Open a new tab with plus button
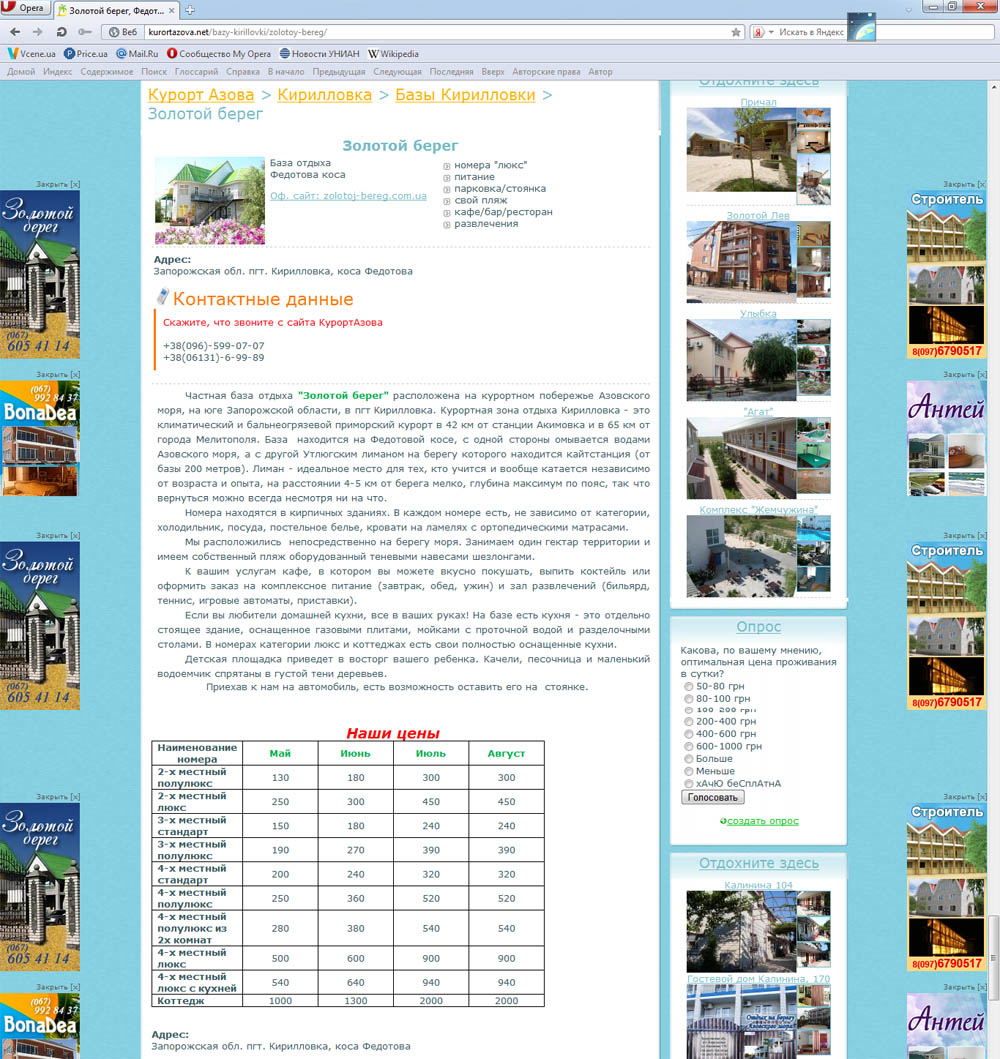Screen dimensions: 1000x1059 click(190, 9)
